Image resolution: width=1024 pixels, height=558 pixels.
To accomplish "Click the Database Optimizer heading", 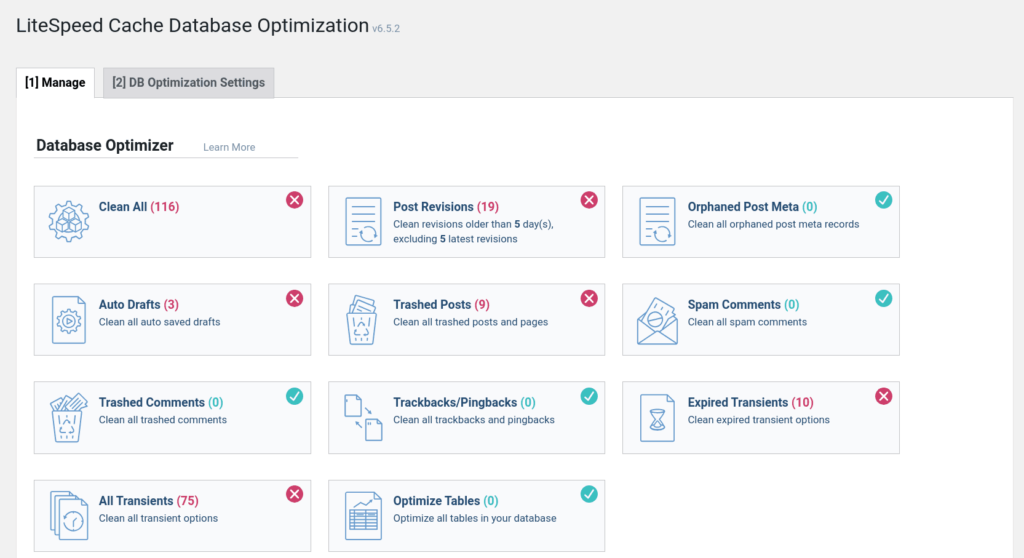I will pyautogui.click(x=104, y=146).
